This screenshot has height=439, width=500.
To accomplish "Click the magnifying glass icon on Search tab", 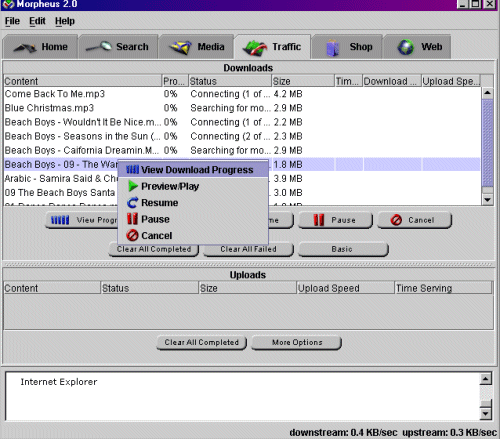I will pos(99,46).
